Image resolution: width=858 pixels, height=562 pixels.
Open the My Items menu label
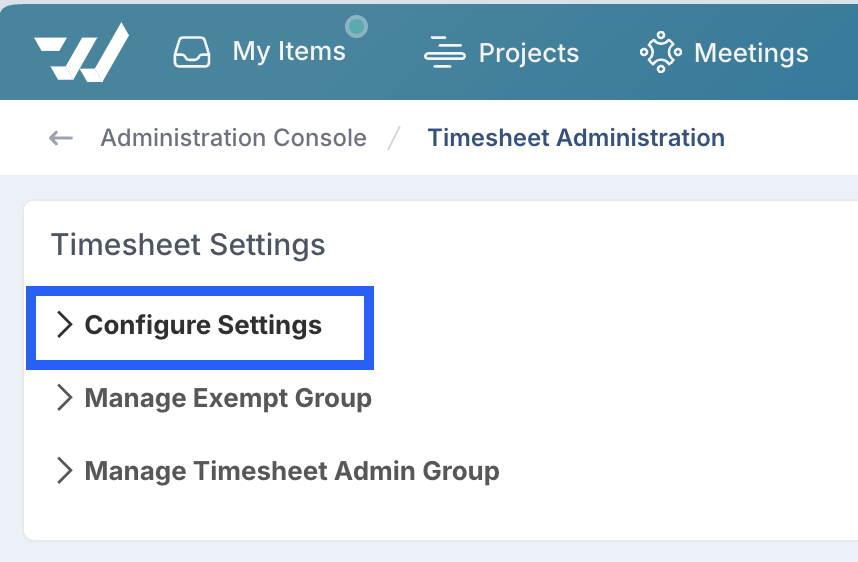289,51
